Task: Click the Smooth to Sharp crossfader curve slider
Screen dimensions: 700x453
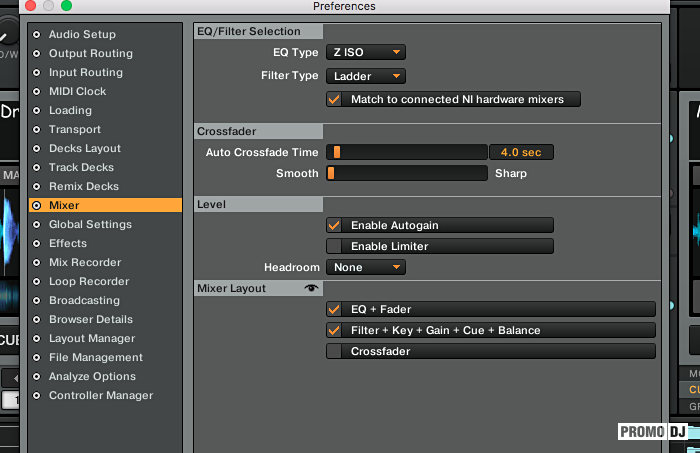Action: point(406,174)
